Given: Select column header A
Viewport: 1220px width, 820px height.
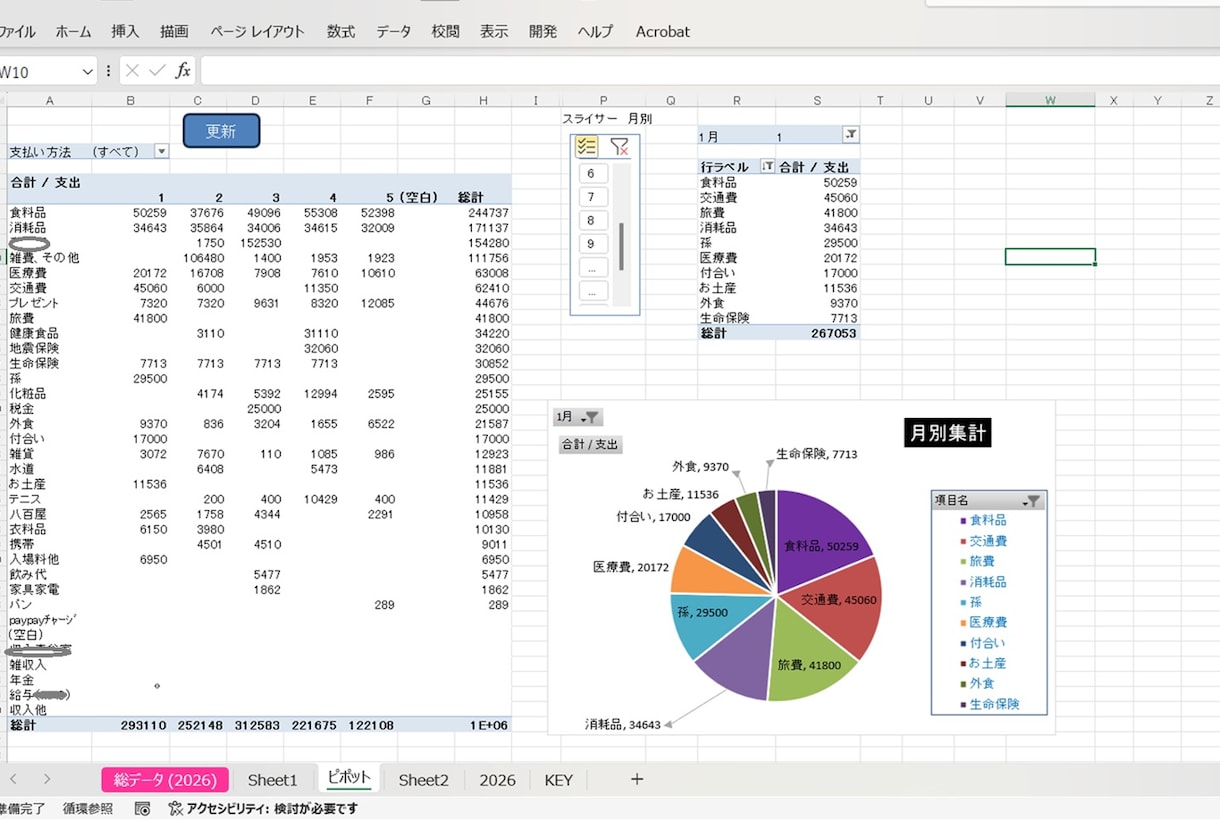Looking at the screenshot, I should tap(50, 100).
